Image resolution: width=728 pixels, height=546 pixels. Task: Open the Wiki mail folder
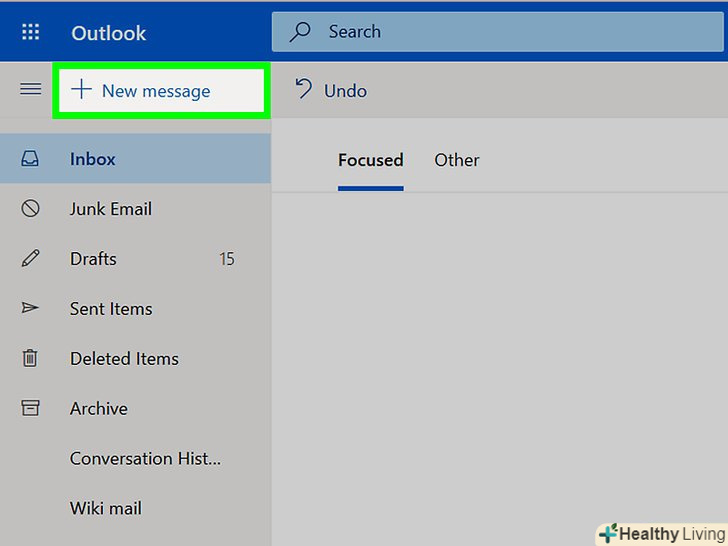(x=135, y=508)
